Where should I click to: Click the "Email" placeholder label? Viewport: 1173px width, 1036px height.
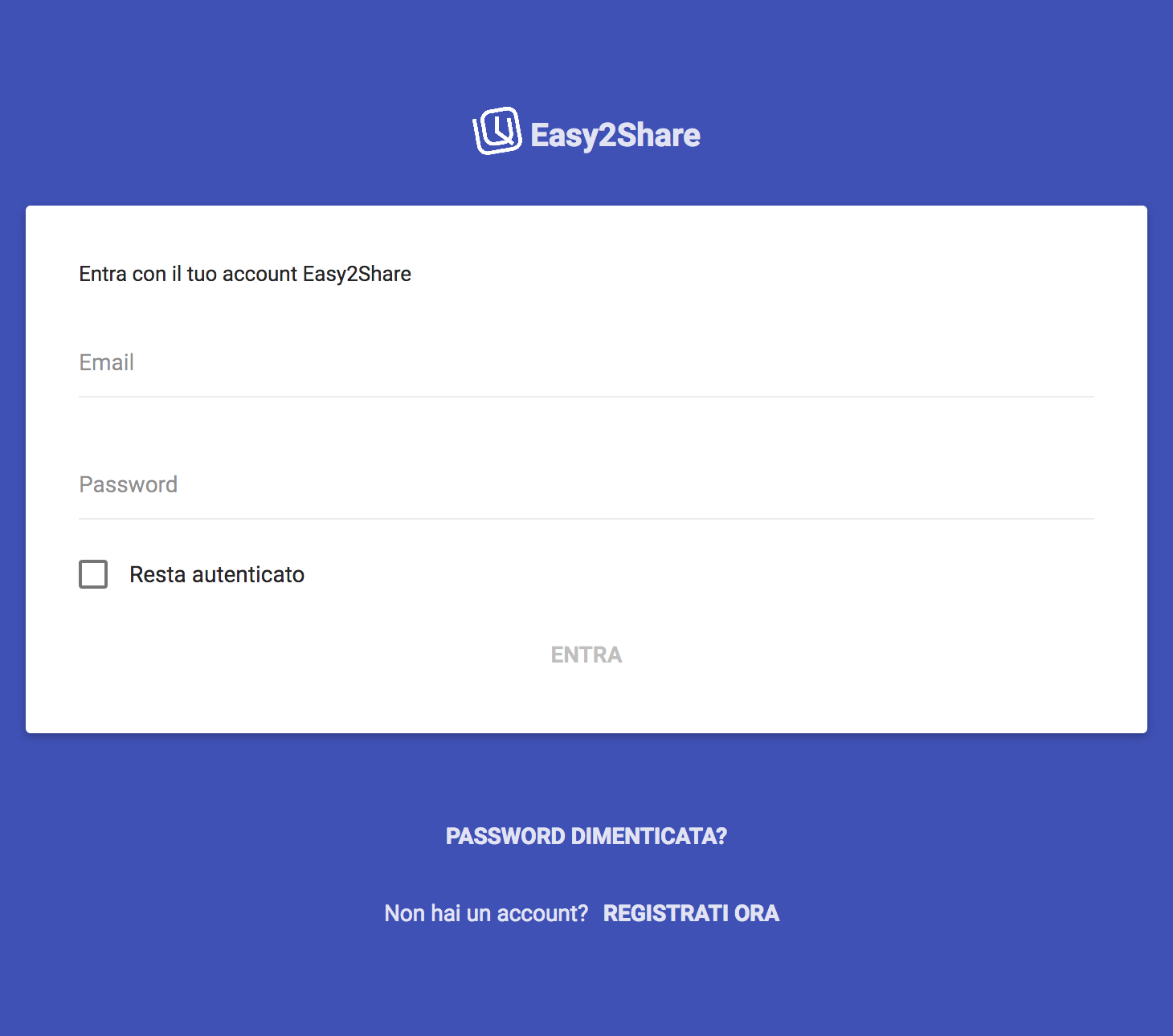(x=106, y=363)
